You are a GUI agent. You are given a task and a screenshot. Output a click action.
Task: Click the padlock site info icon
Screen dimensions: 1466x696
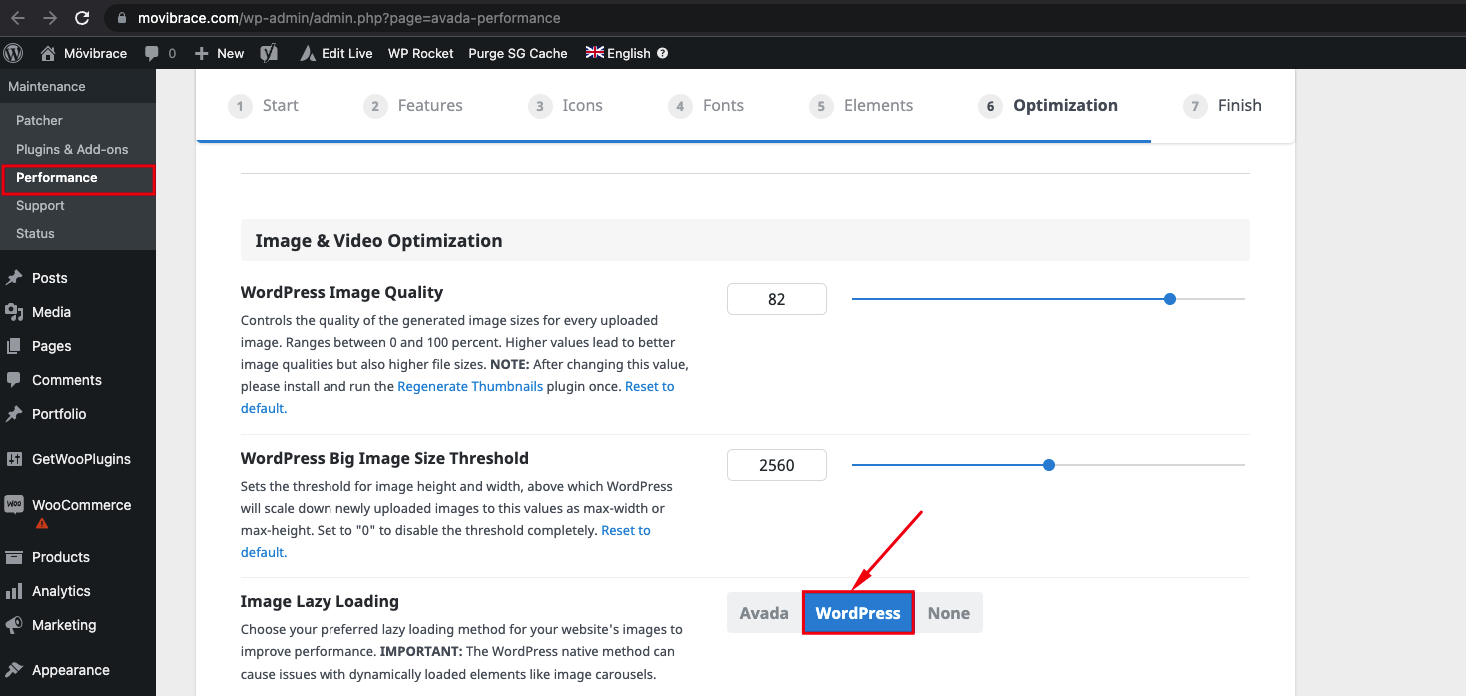click(x=121, y=18)
